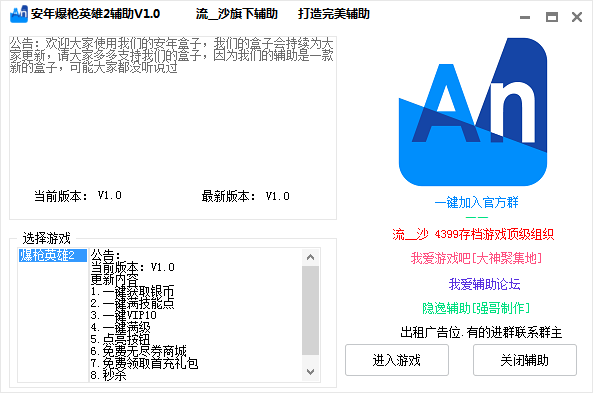The width and height of the screenshot is (593, 393).
Task: Close the window with the X
Action: coord(577,17)
